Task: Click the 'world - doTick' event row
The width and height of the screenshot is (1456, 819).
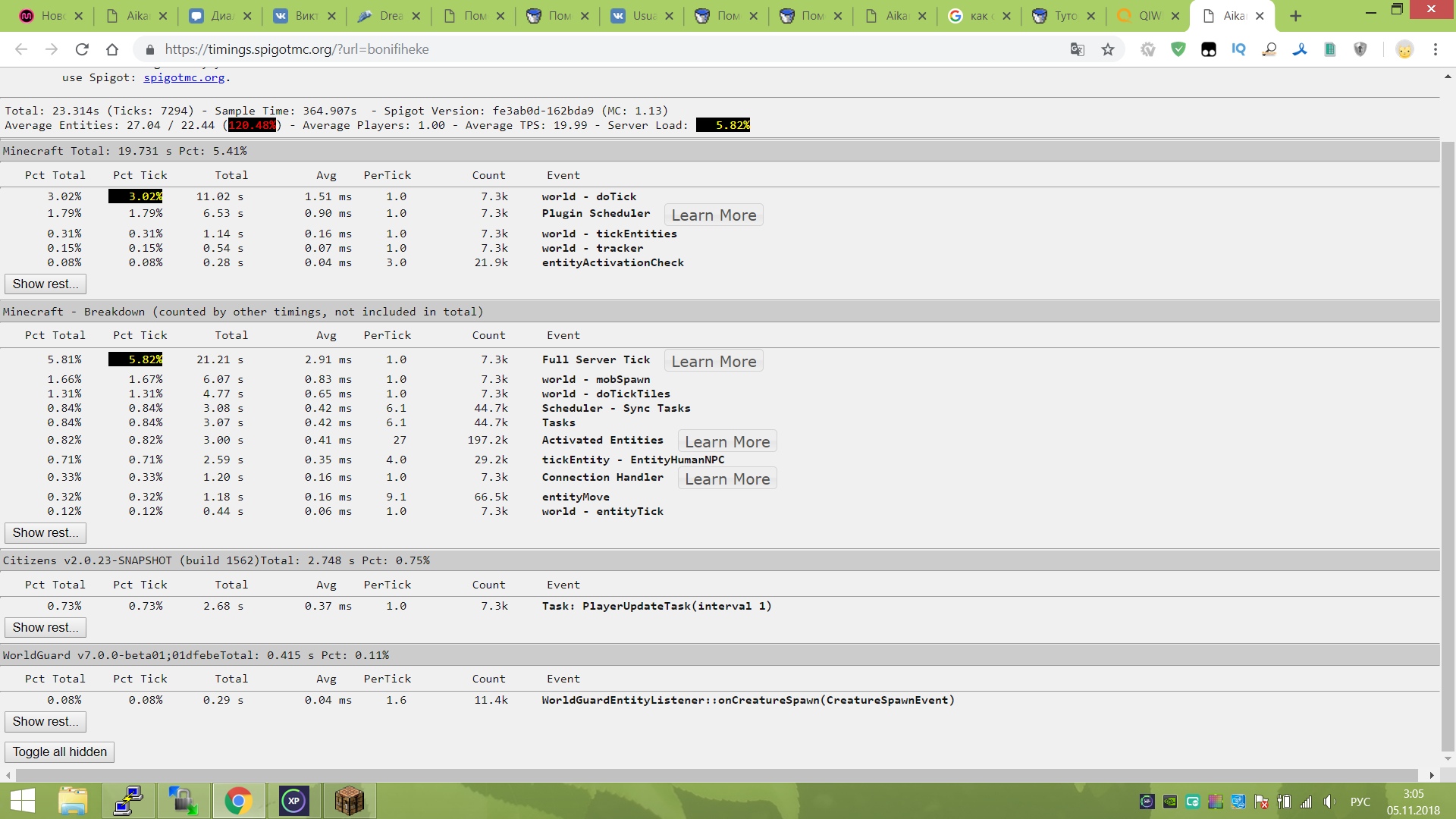Action: 589,196
